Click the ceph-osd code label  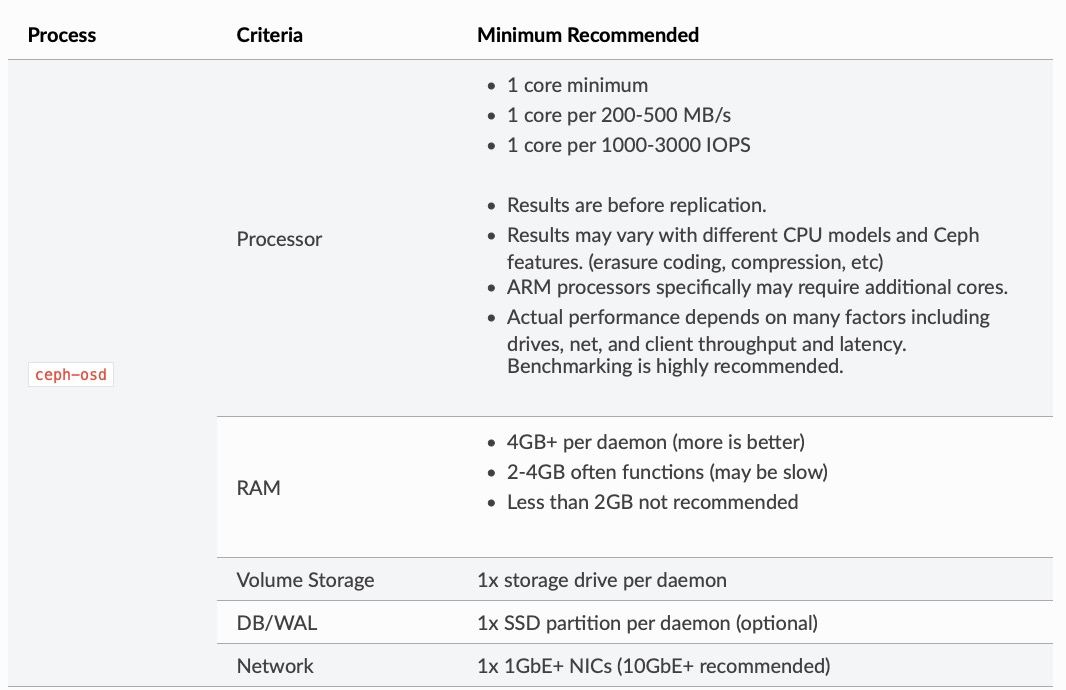(71, 375)
